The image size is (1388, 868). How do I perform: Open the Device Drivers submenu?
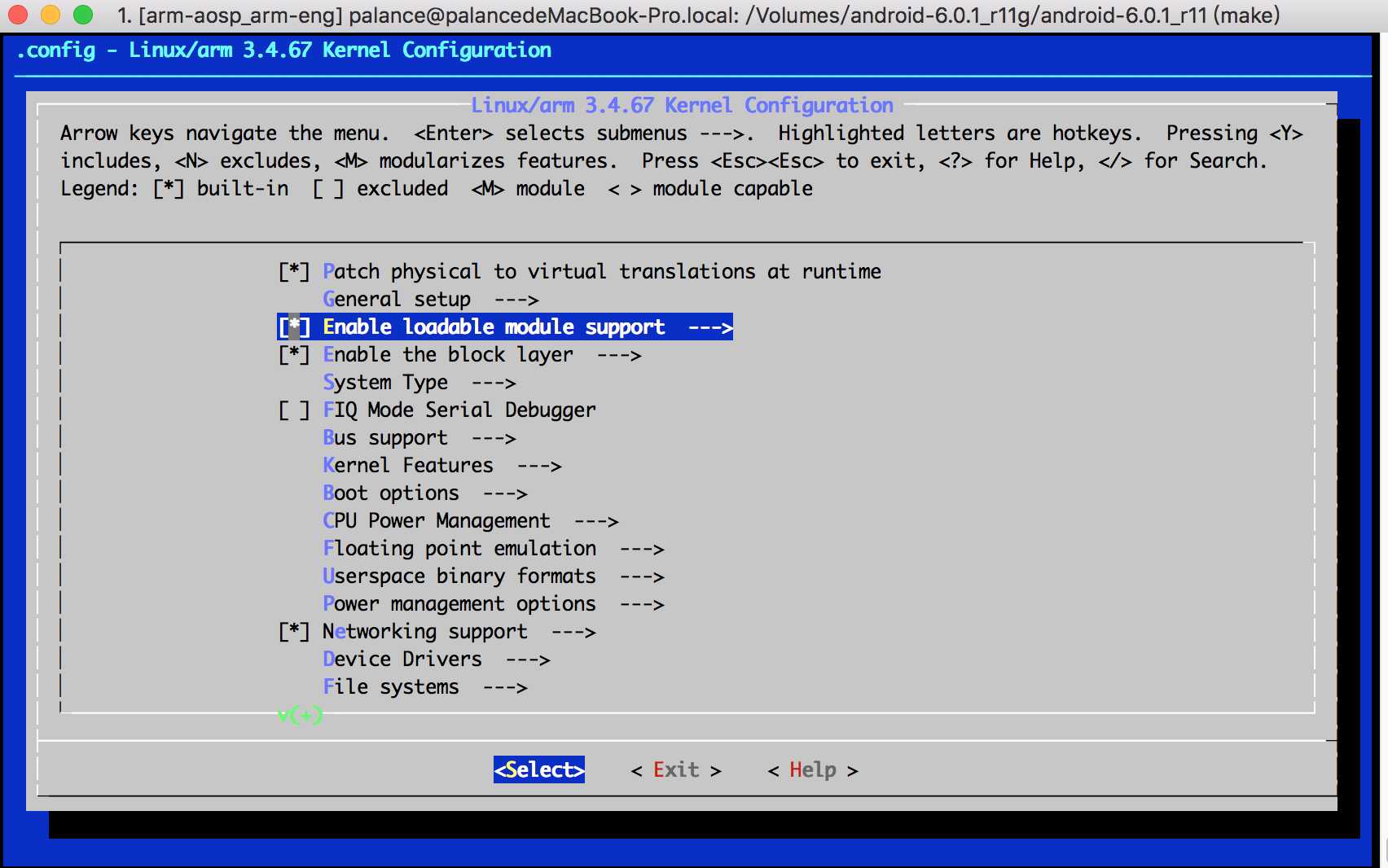point(436,659)
